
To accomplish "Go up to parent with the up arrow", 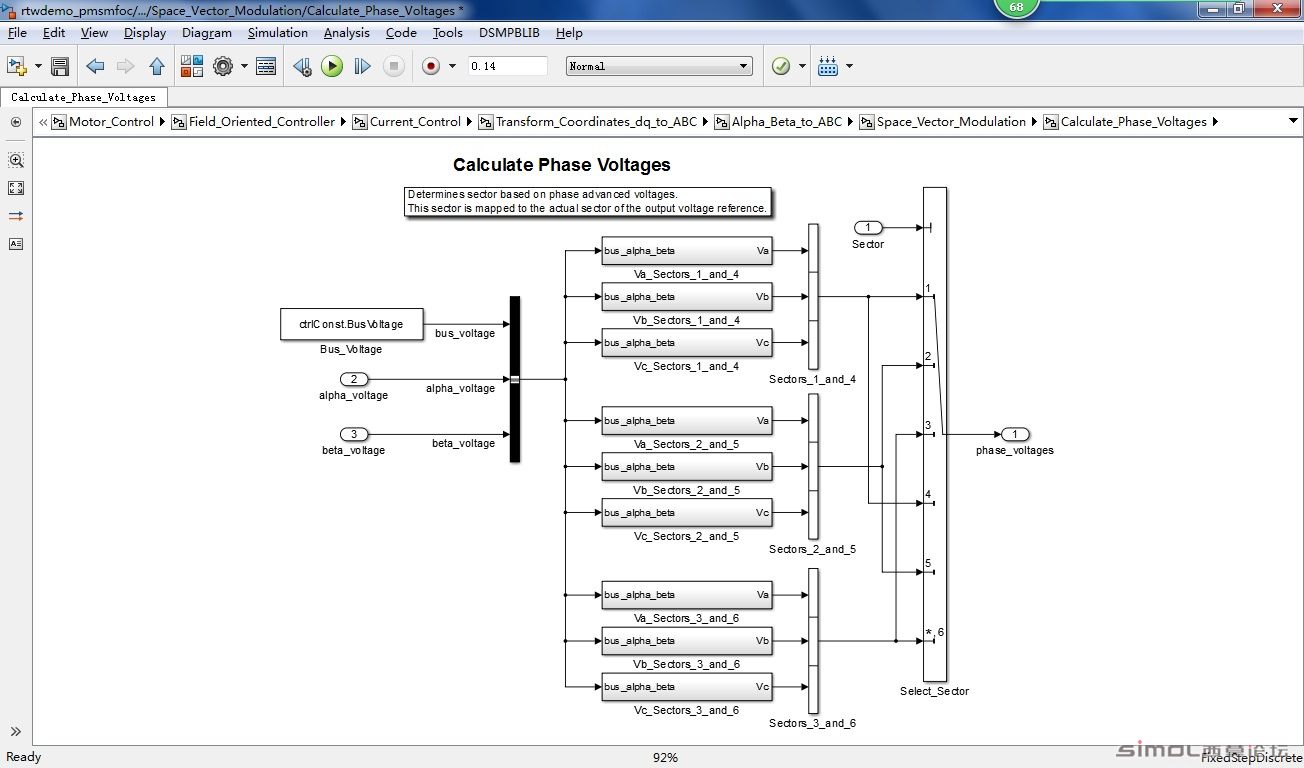I will [157, 66].
